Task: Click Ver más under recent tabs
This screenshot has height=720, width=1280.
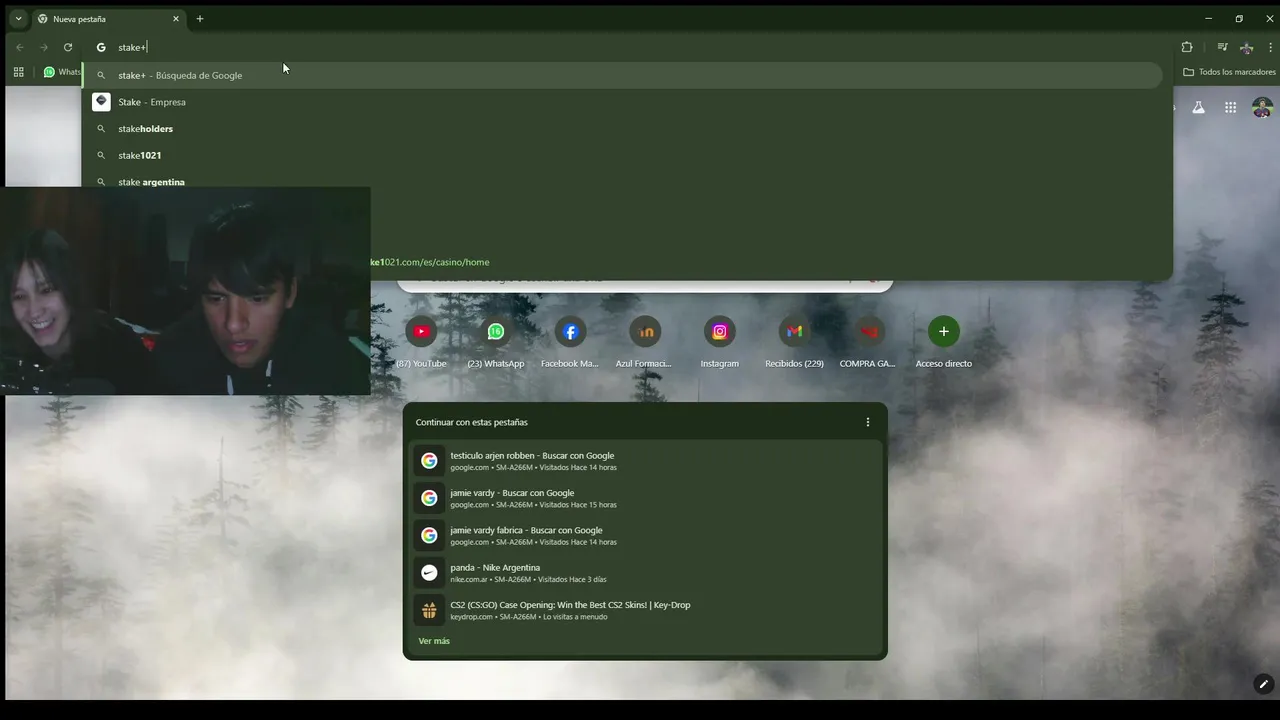Action: 434,641
